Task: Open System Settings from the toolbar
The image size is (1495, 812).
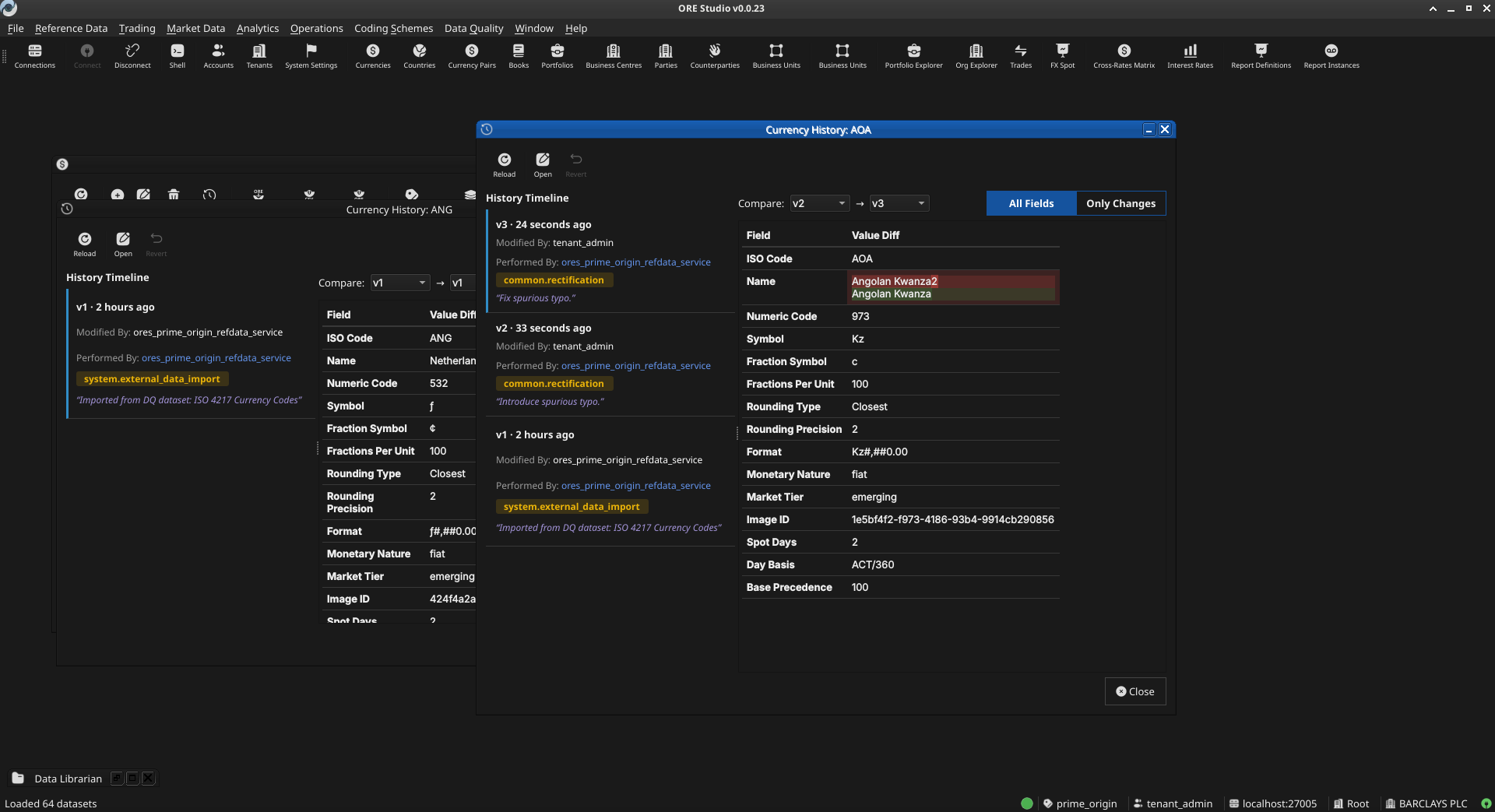Action: 311,56
